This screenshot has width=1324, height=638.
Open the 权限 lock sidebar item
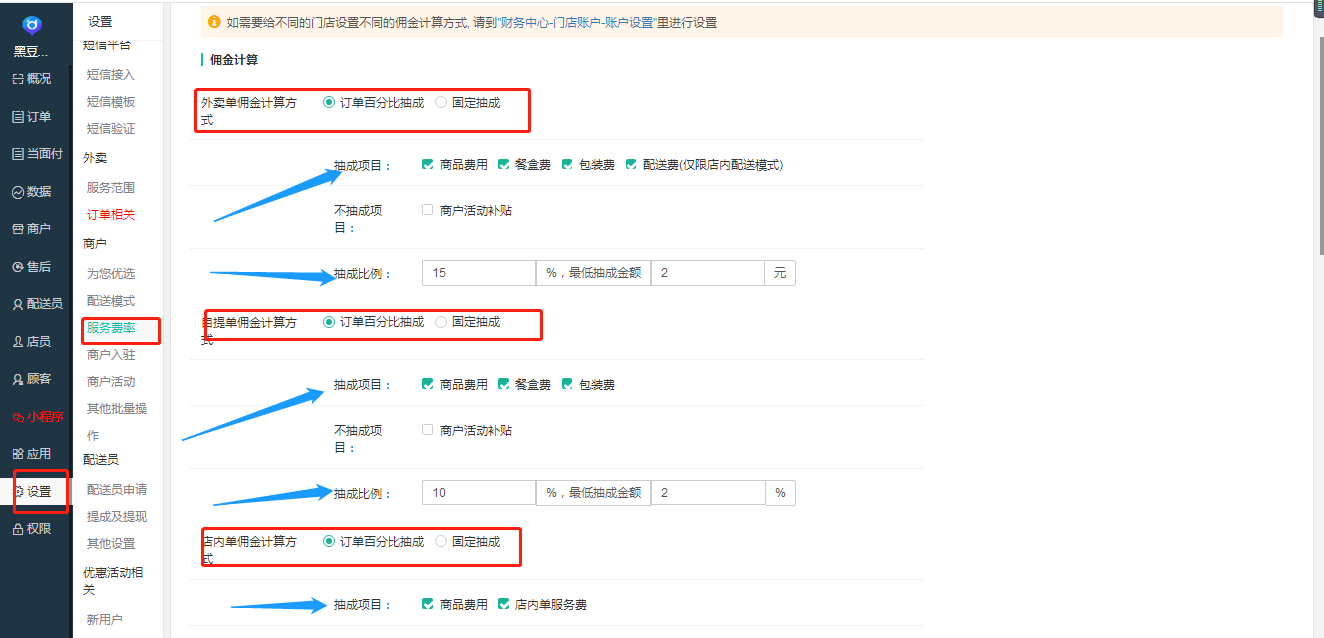click(32, 529)
